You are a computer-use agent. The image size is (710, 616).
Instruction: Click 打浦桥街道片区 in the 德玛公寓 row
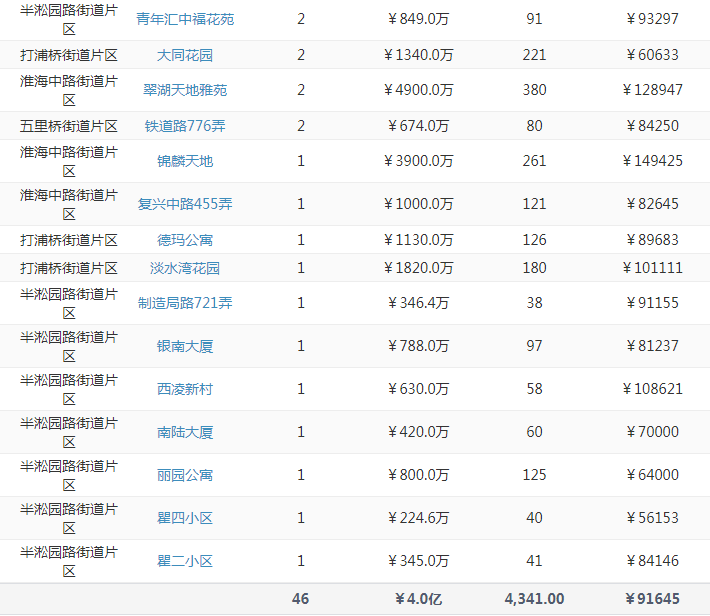69,240
